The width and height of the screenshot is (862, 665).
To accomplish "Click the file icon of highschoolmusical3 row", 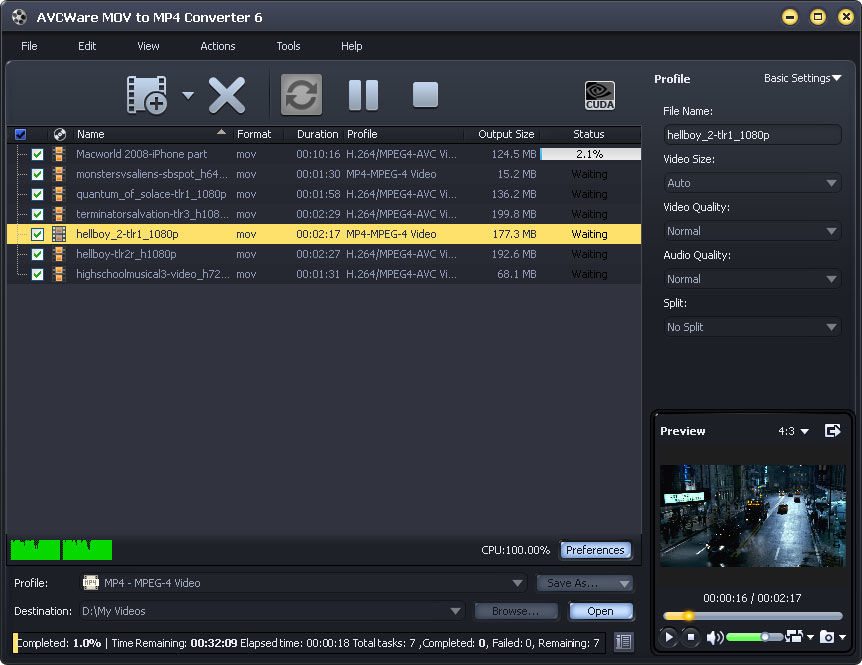I will coord(59,274).
